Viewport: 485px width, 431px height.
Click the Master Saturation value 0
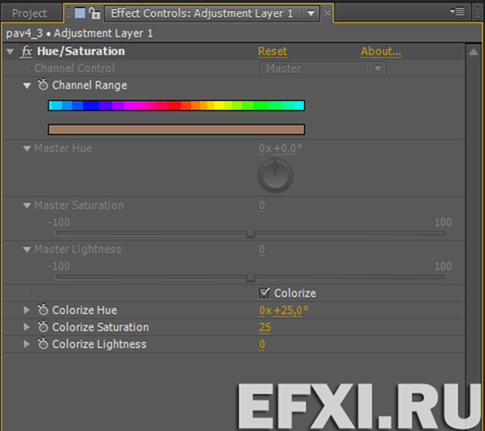coord(262,205)
